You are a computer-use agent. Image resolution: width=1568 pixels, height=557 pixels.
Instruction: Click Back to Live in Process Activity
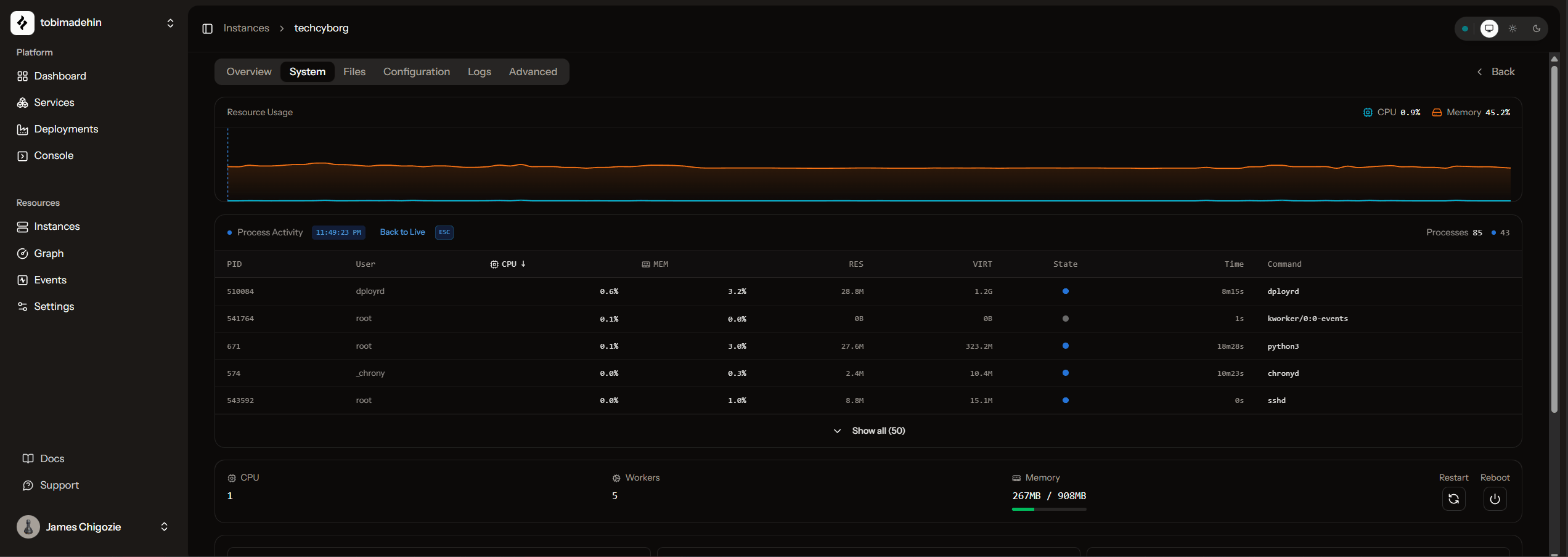point(402,232)
